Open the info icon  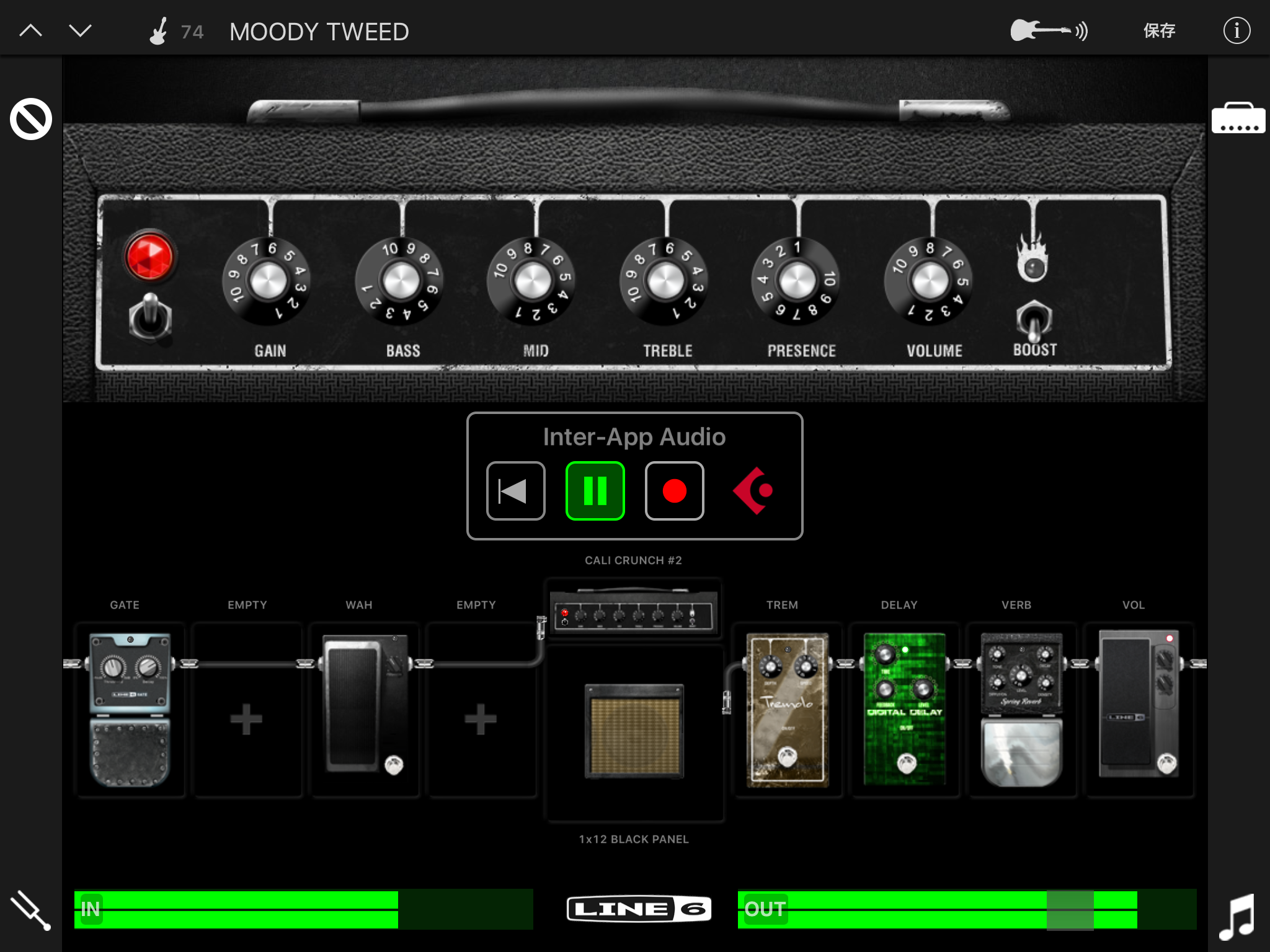click(1237, 30)
